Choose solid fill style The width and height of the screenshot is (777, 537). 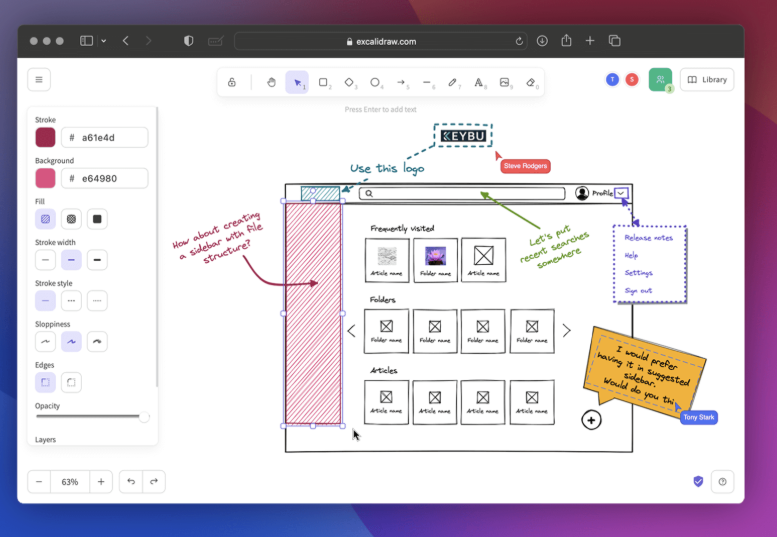point(97,219)
